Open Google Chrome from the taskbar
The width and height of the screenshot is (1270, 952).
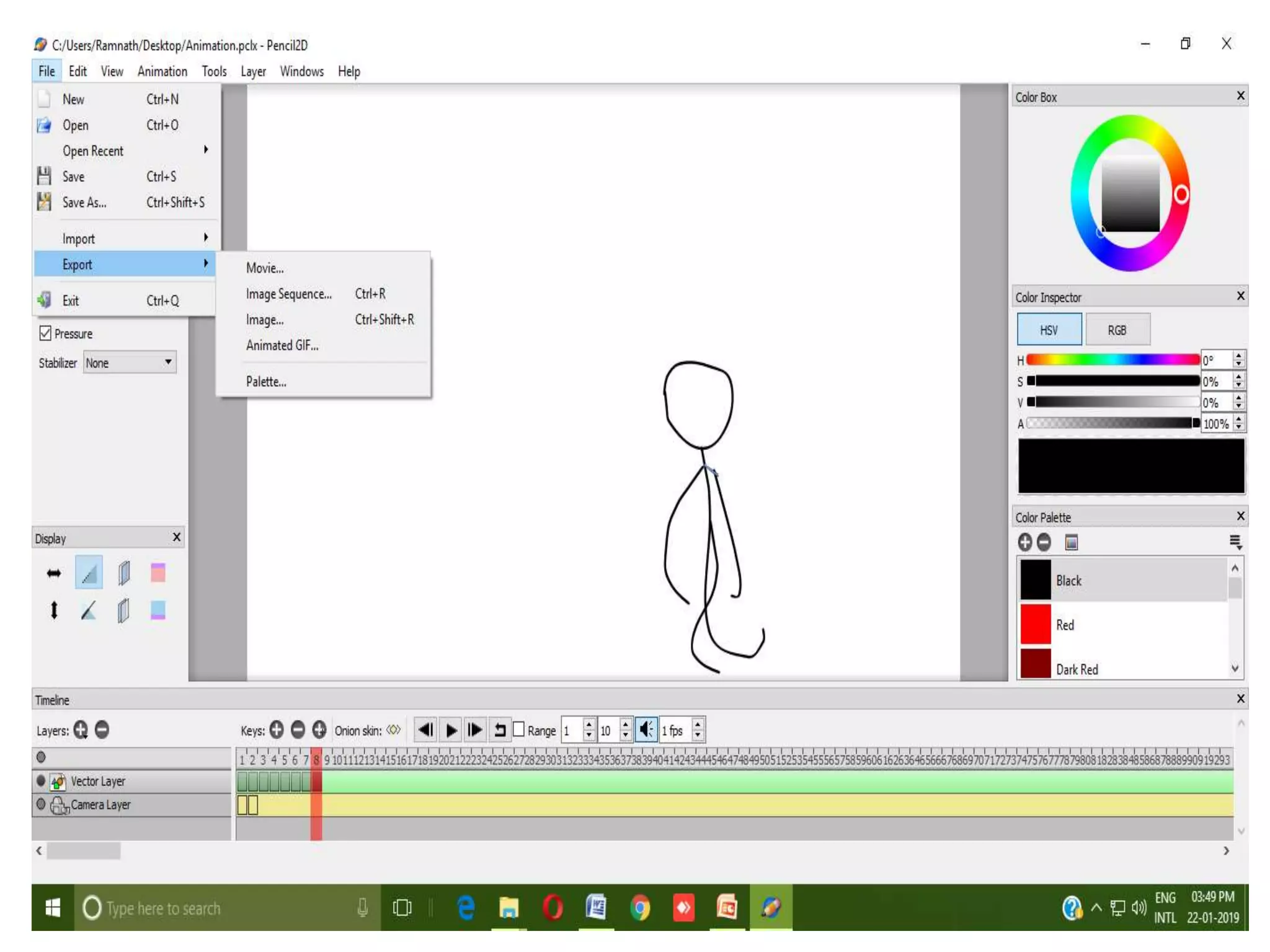click(x=640, y=908)
